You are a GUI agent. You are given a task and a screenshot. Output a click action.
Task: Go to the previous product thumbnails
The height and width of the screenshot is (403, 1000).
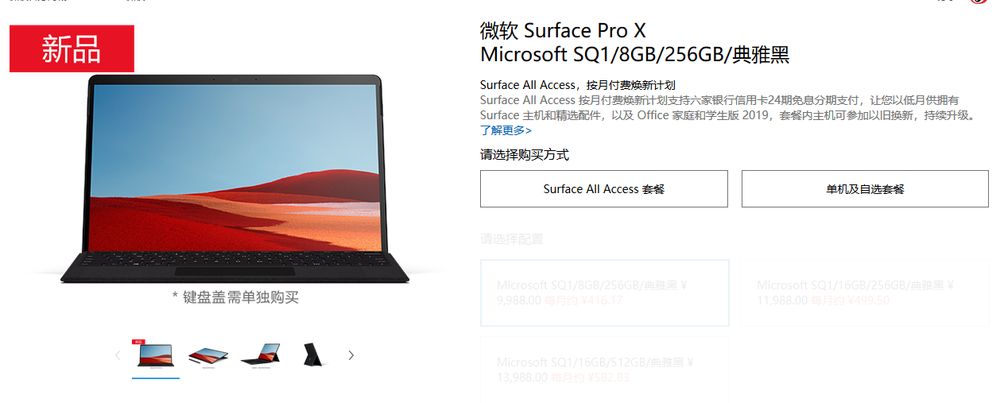click(x=117, y=355)
